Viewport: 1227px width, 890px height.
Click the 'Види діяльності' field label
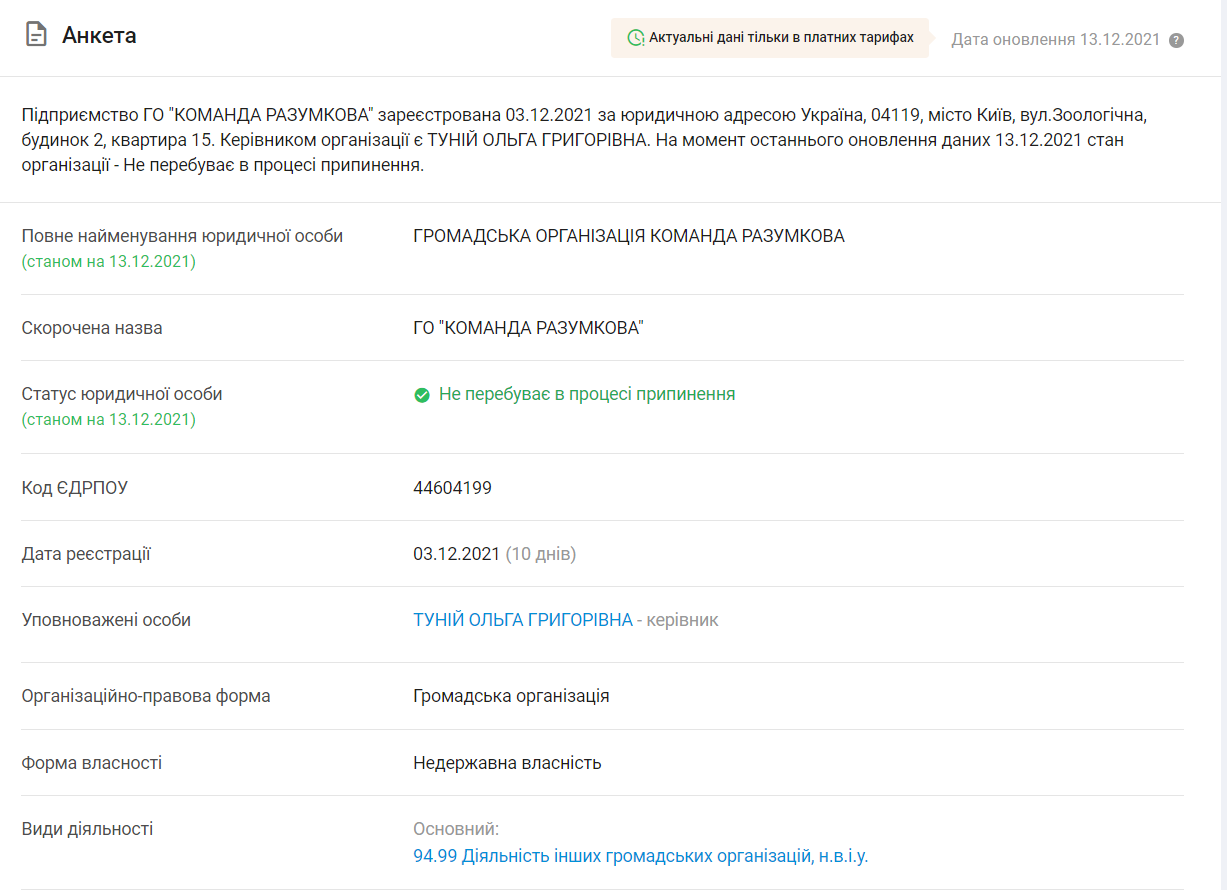(87, 829)
